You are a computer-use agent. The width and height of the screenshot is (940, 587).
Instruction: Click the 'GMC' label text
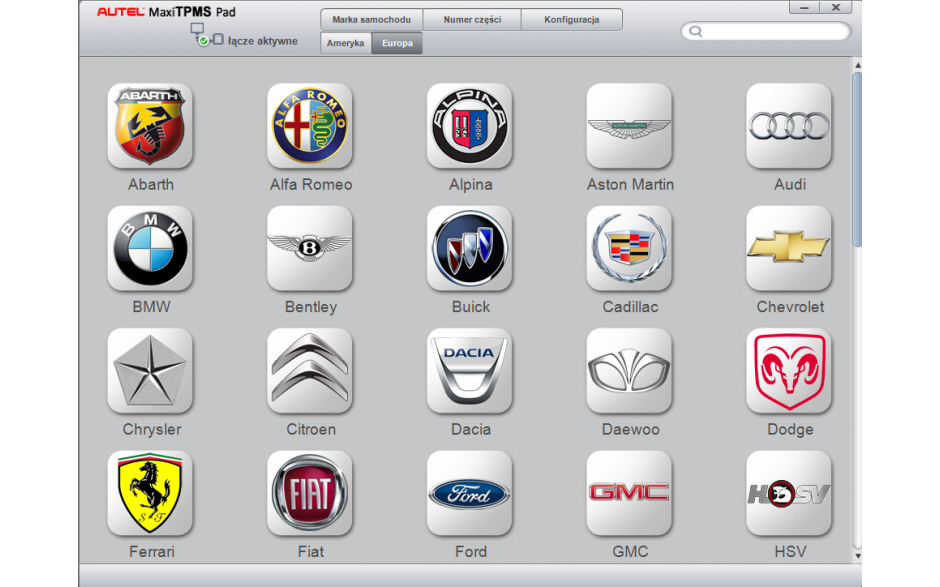click(631, 552)
